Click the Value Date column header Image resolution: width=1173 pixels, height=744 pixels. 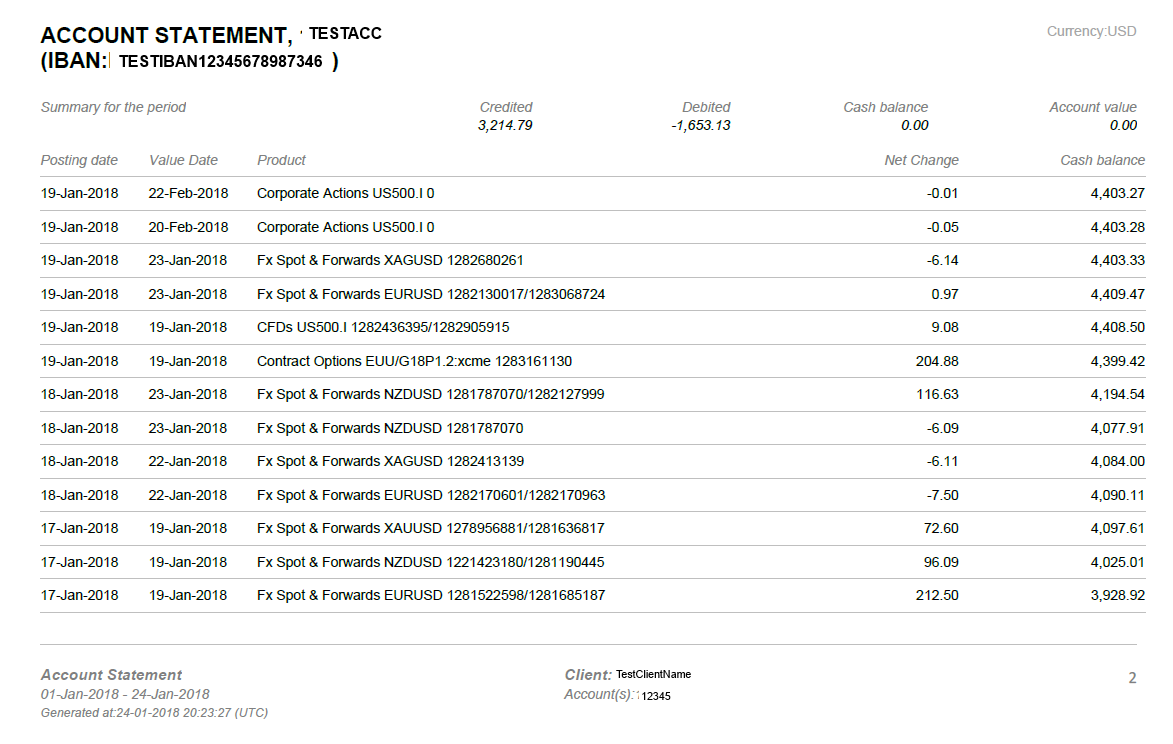183,160
